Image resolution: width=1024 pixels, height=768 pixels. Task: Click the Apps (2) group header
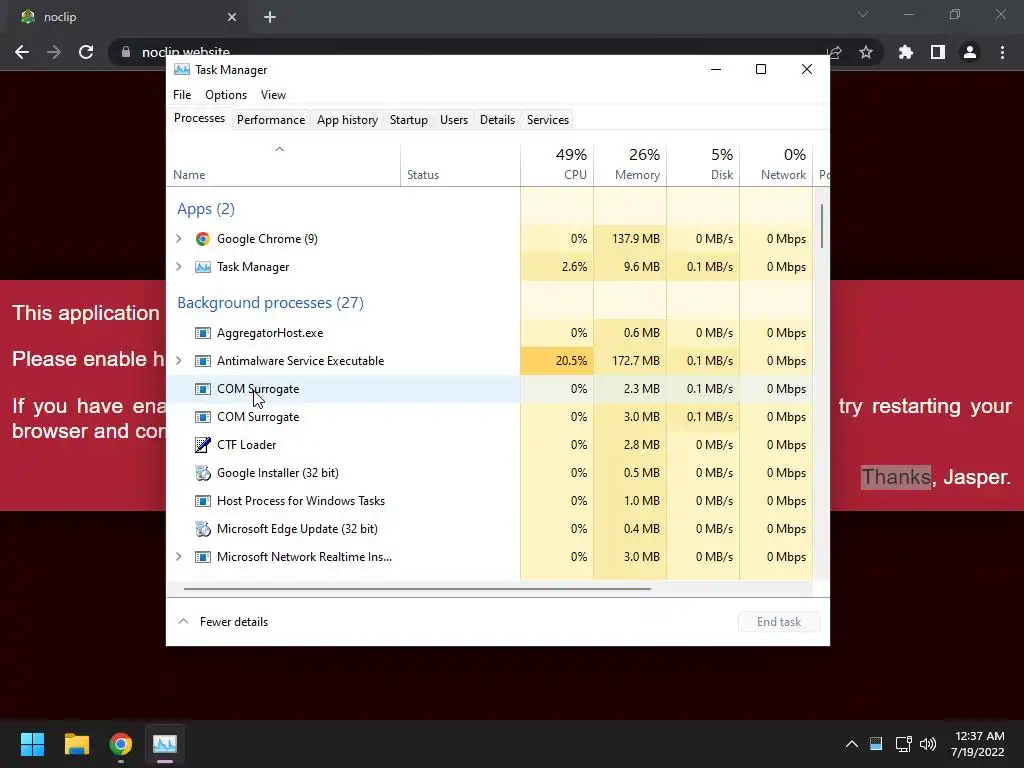pos(206,209)
